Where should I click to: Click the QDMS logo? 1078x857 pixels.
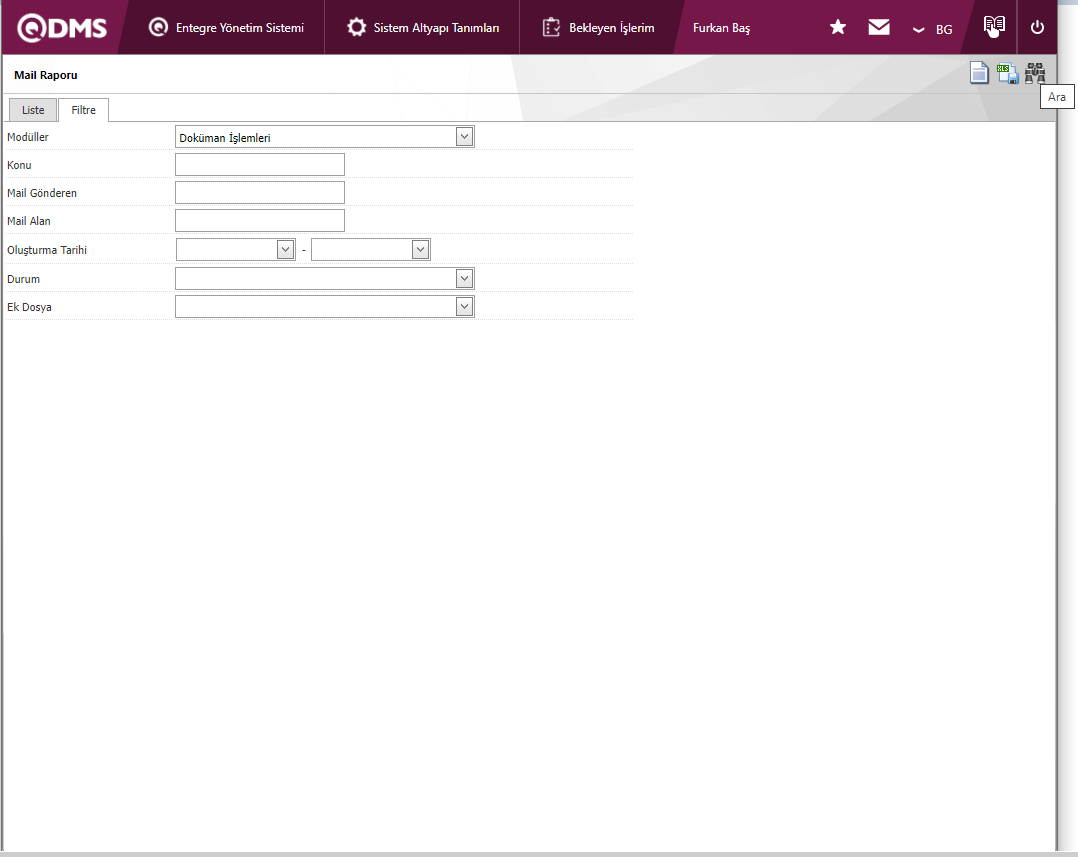pos(62,27)
